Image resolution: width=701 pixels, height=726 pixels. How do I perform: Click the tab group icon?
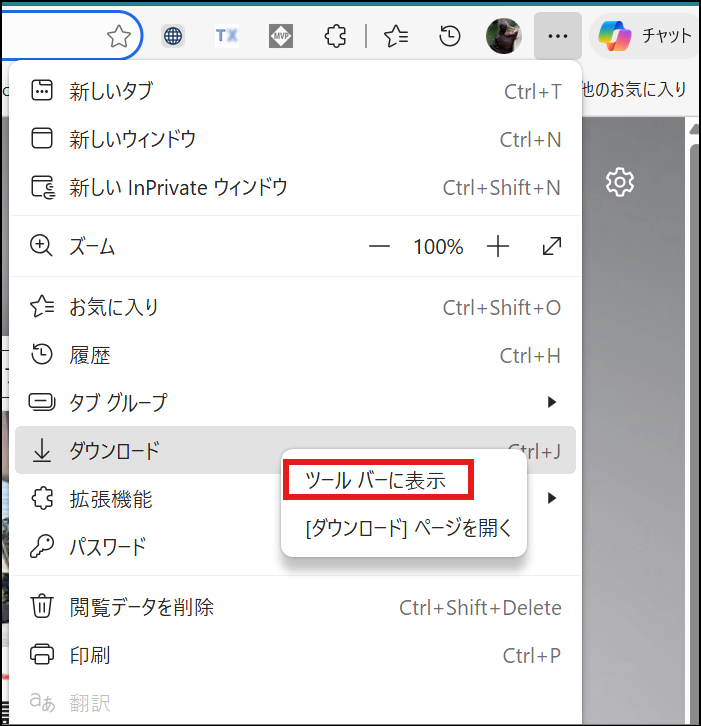point(42,402)
